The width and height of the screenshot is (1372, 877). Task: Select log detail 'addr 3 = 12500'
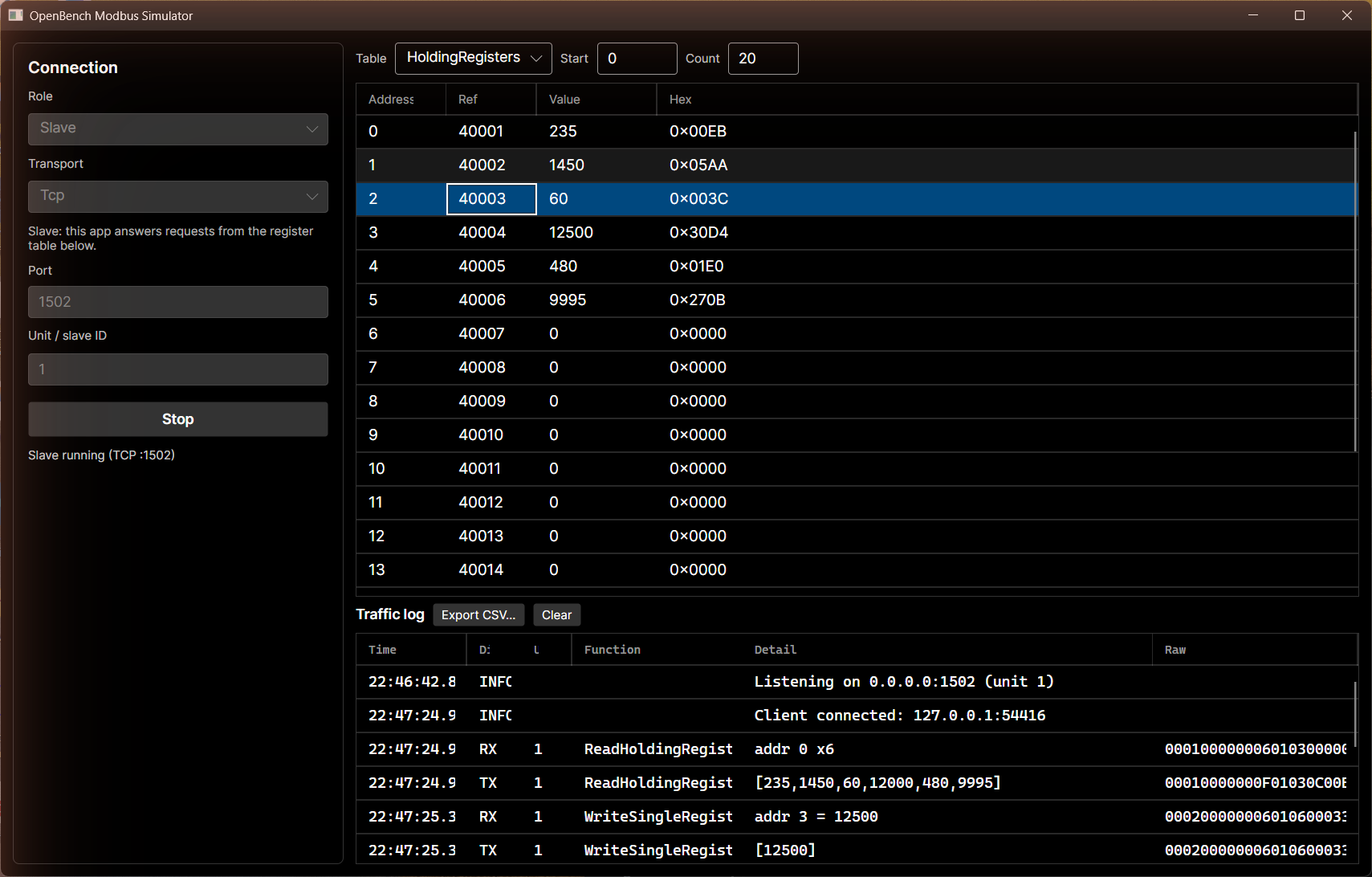coord(816,817)
